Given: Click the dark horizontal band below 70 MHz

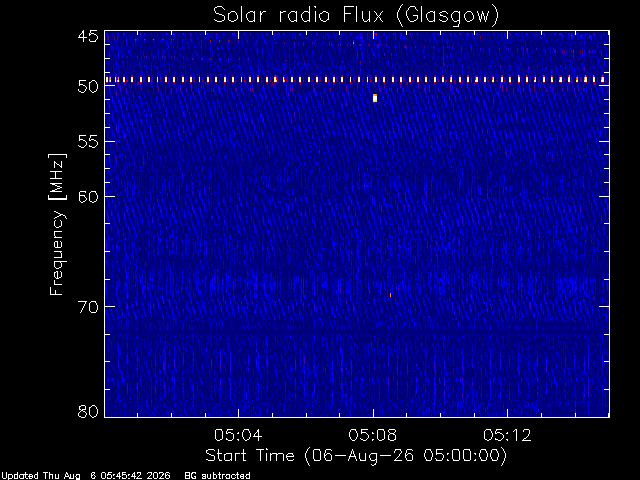Looking at the screenshot, I should tap(357, 334).
